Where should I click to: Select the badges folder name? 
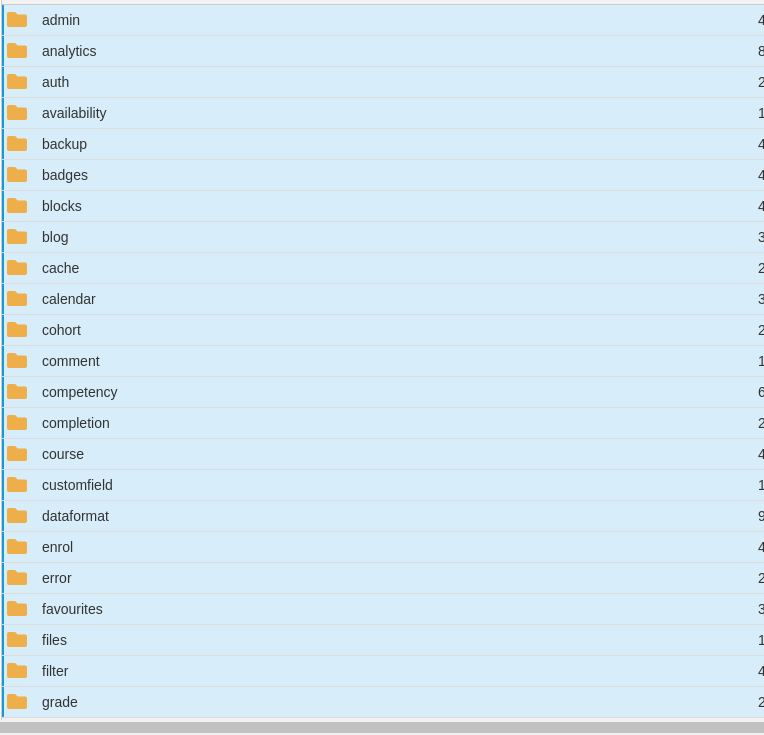coord(65,175)
